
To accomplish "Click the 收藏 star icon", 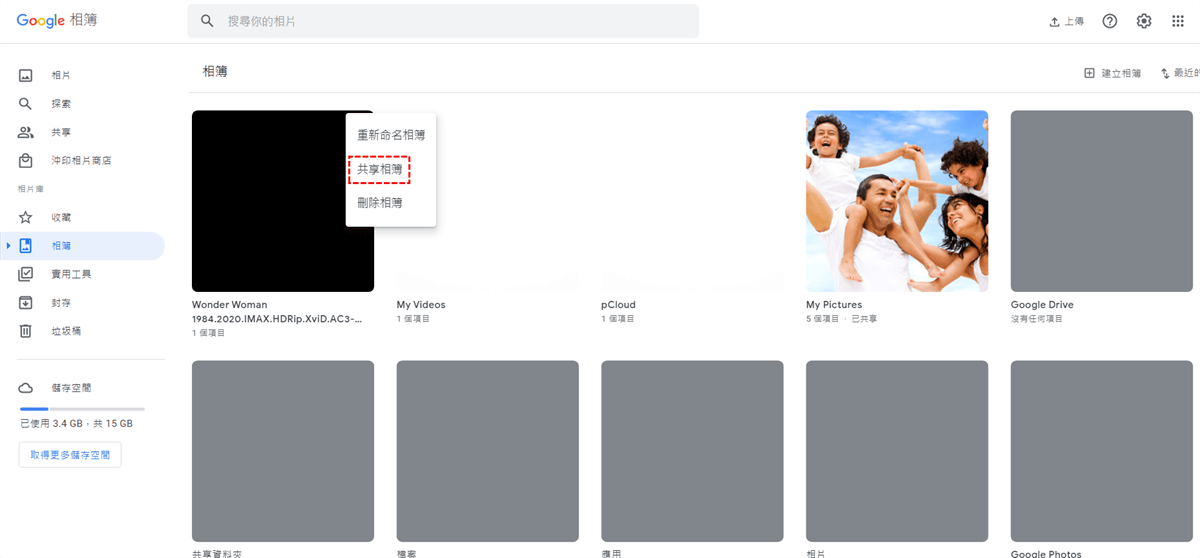I will 26,217.
